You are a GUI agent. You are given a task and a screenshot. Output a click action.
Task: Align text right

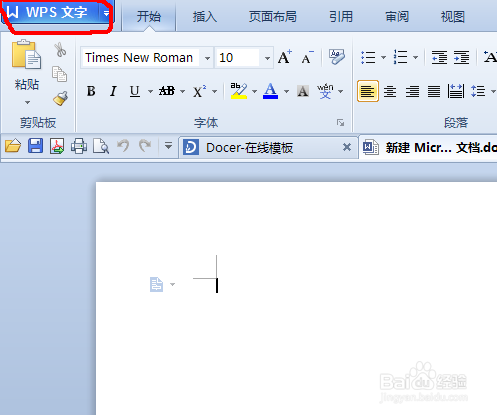412,91
